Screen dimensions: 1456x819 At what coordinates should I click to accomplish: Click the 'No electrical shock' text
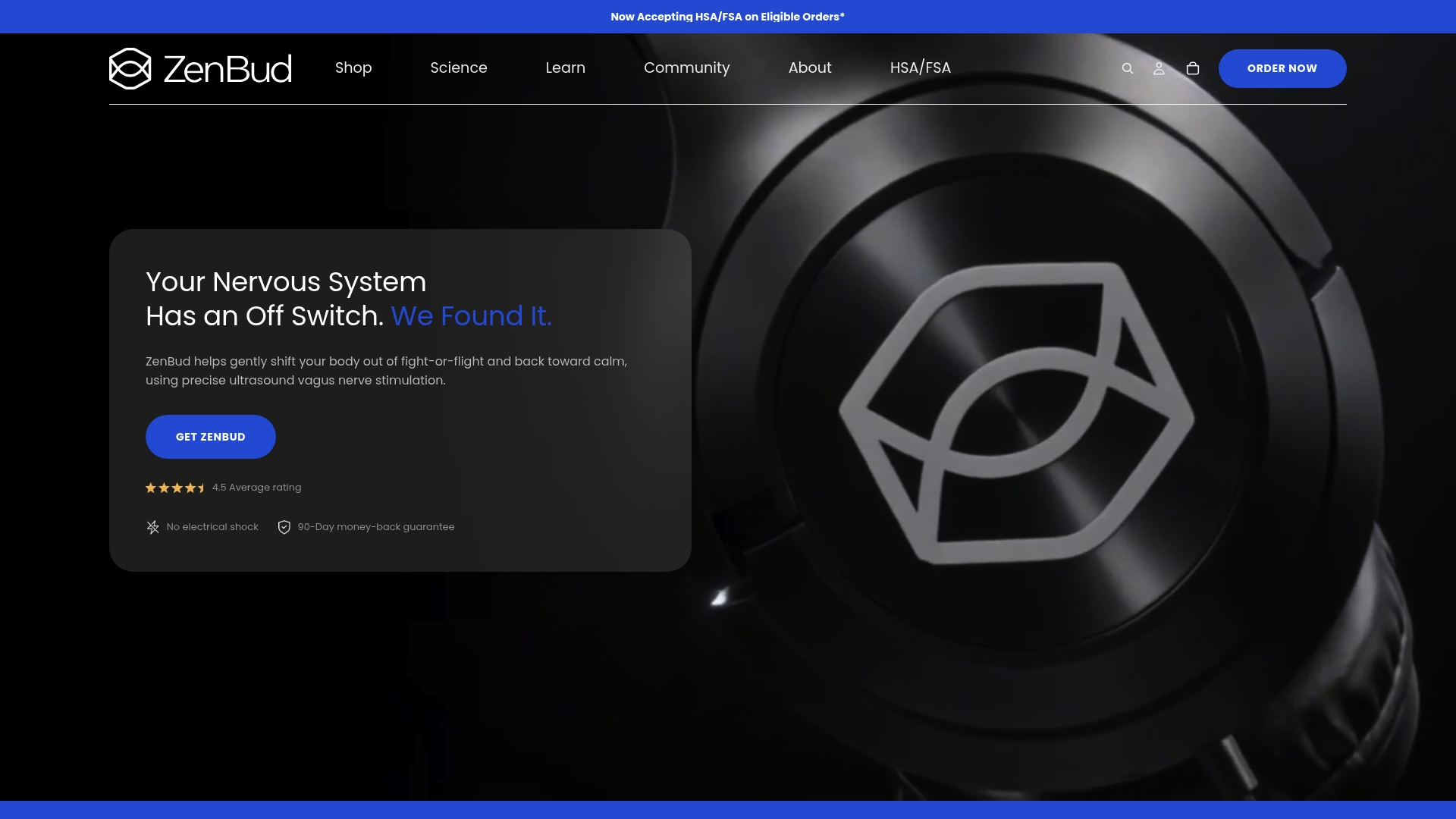[212, 527]
